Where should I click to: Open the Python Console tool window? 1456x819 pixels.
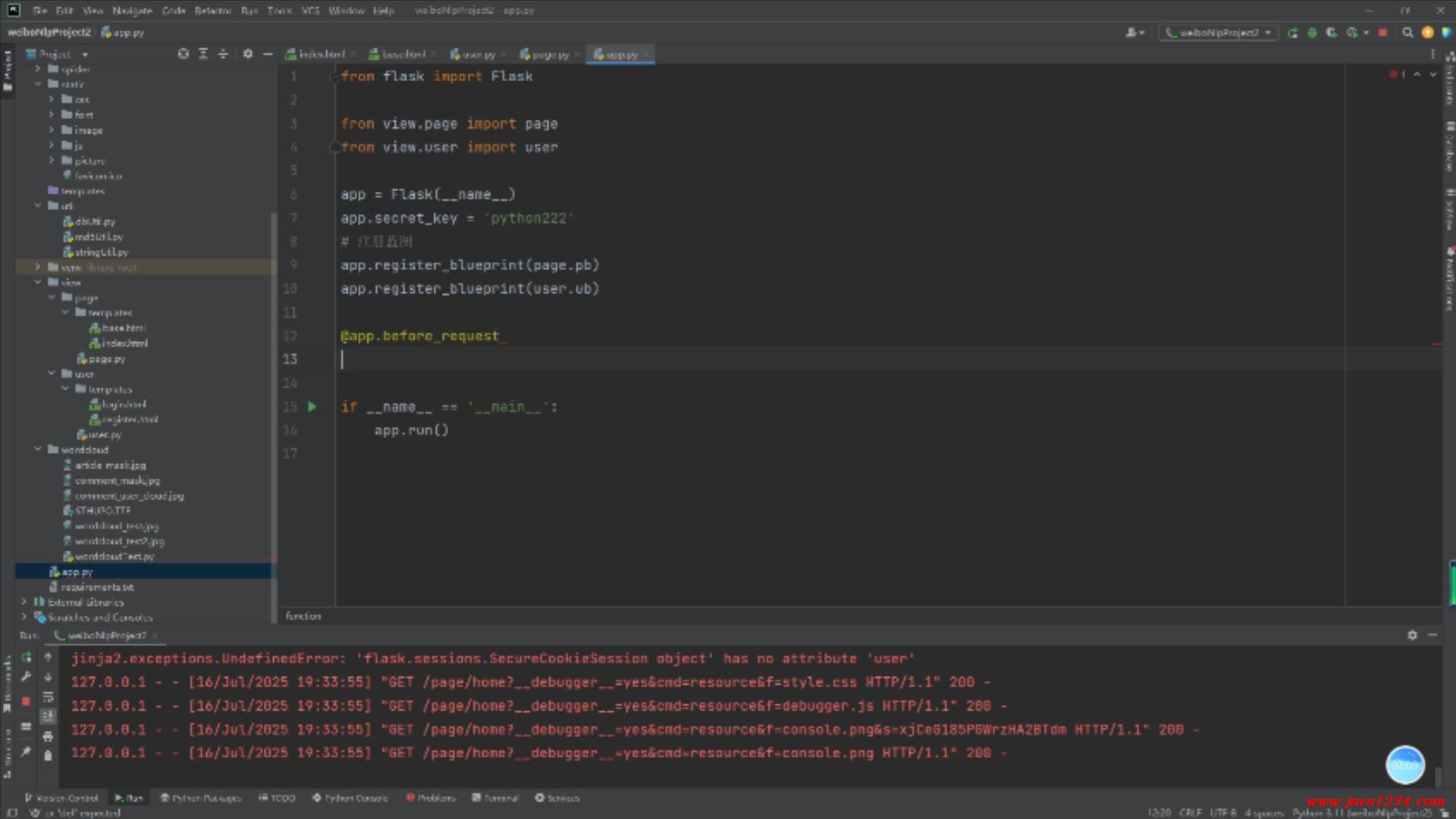[x=350, y=798]
